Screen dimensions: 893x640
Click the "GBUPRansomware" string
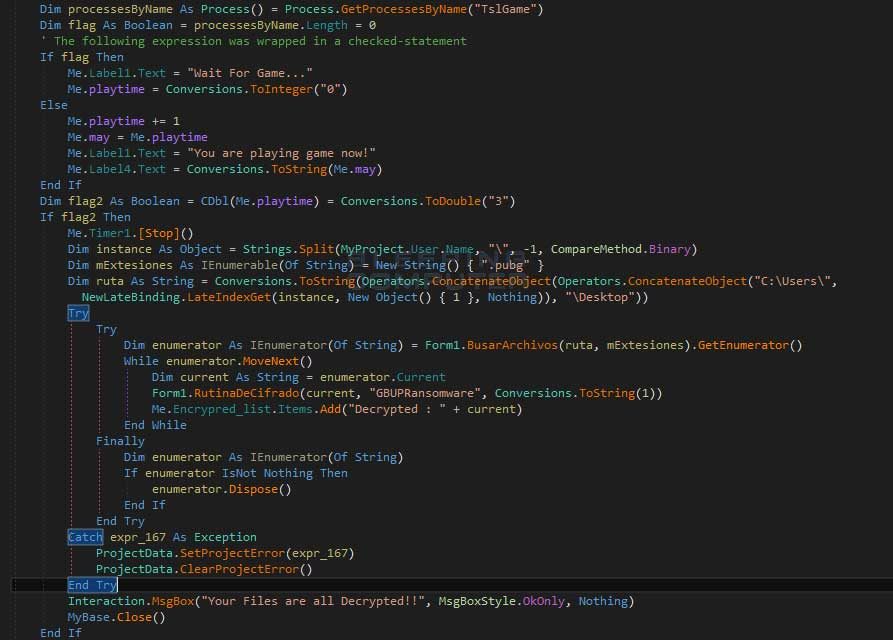point(425,393)
